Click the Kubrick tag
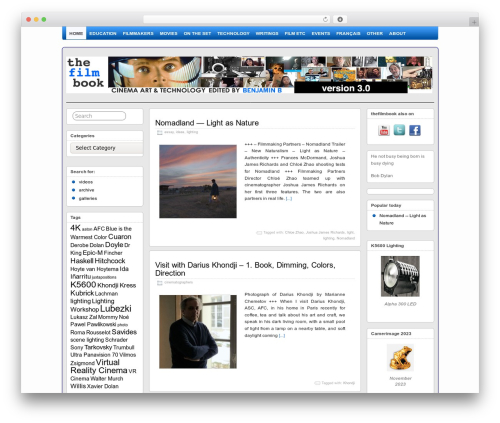Viewport: 500px width, 423px height. (82, 293)
